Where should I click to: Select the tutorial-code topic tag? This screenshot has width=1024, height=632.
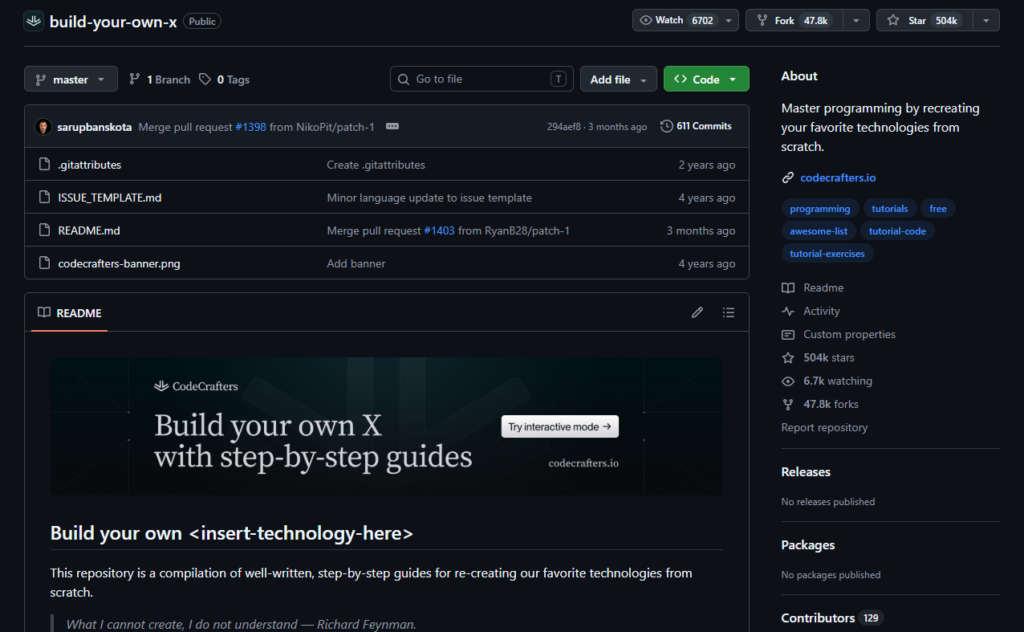897,230
